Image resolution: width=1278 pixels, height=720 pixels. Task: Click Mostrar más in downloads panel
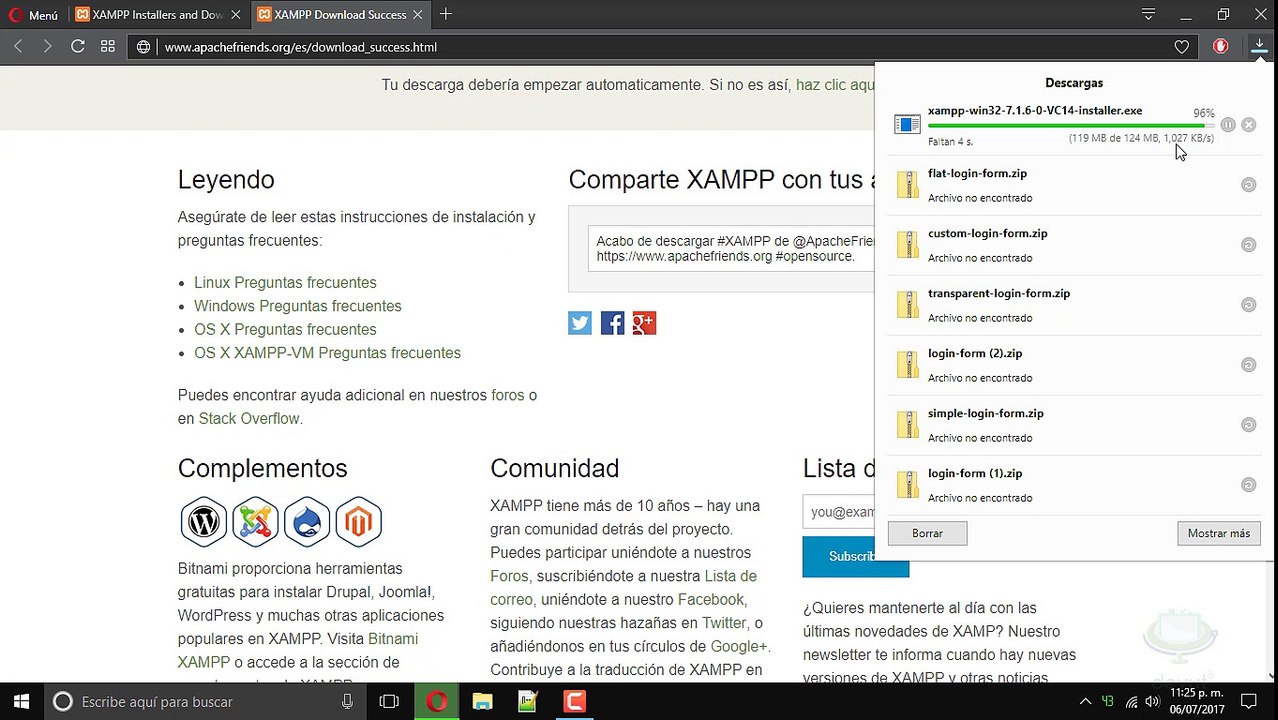point(1218,534)
